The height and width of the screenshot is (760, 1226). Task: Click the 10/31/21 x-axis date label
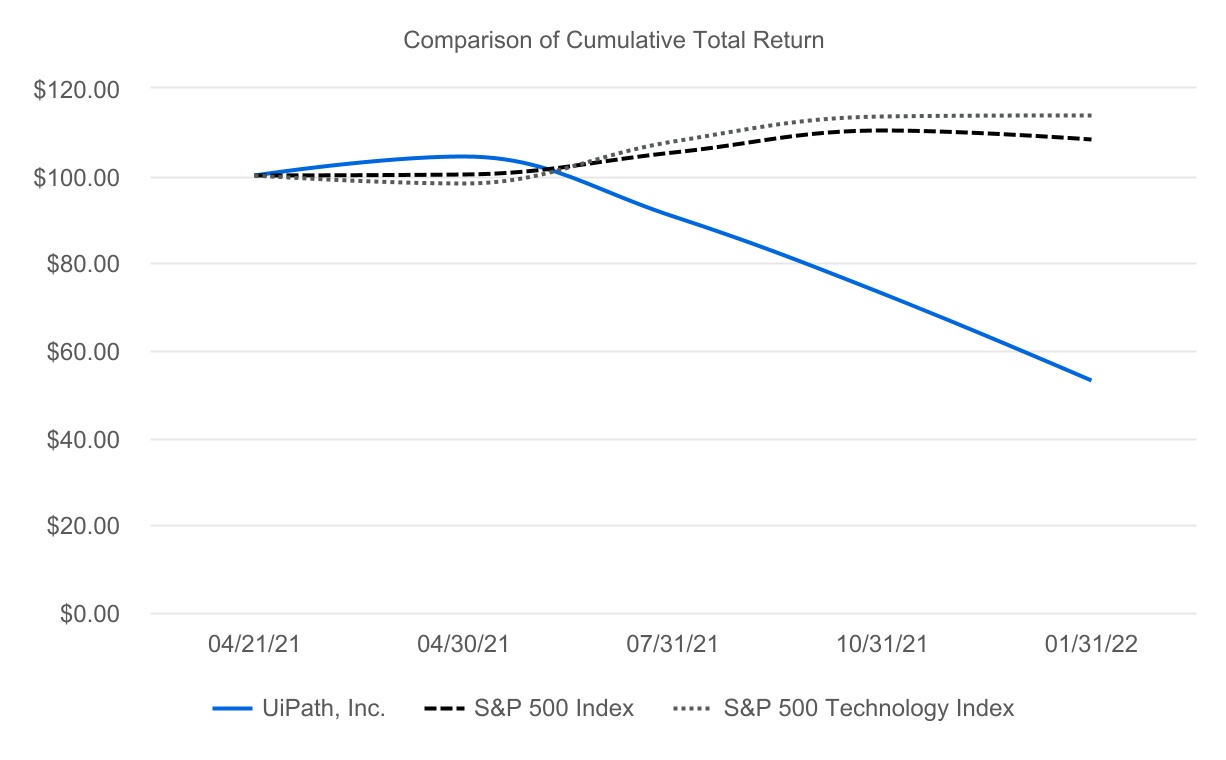coord(882,645)
